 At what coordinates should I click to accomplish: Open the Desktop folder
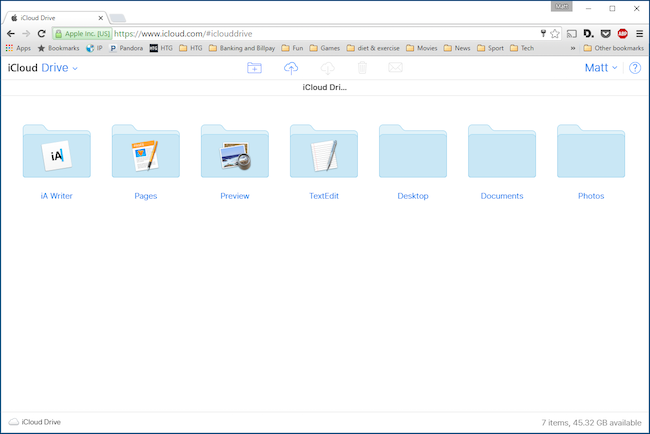click(413, 151)
